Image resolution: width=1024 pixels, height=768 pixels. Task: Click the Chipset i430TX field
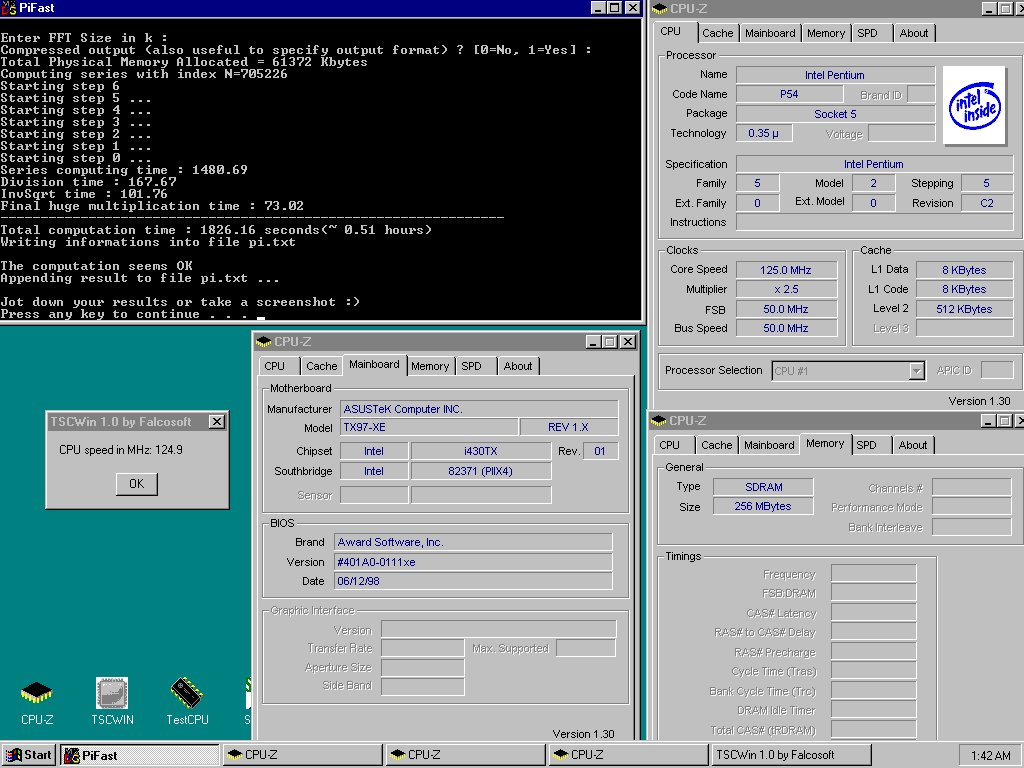pyautogui.click(x=481, y=451)
